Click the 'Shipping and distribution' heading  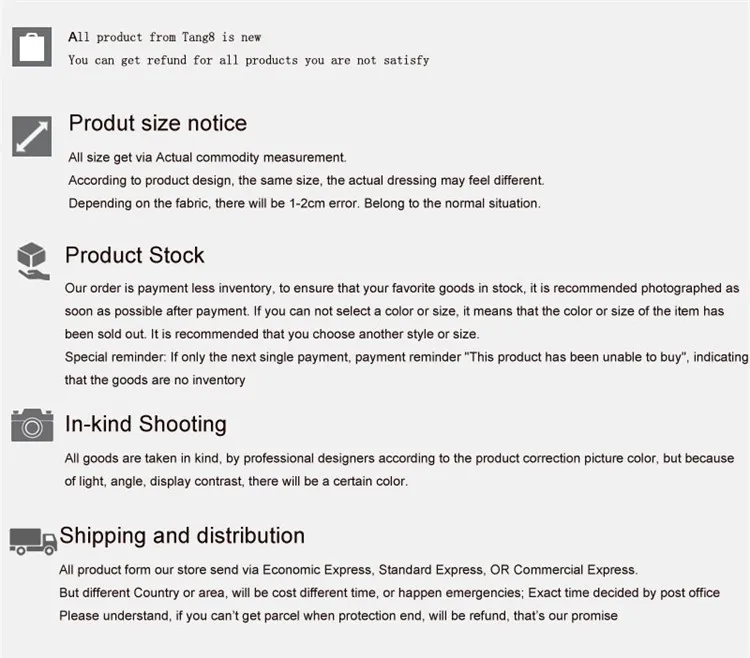(x=182, y=536)
